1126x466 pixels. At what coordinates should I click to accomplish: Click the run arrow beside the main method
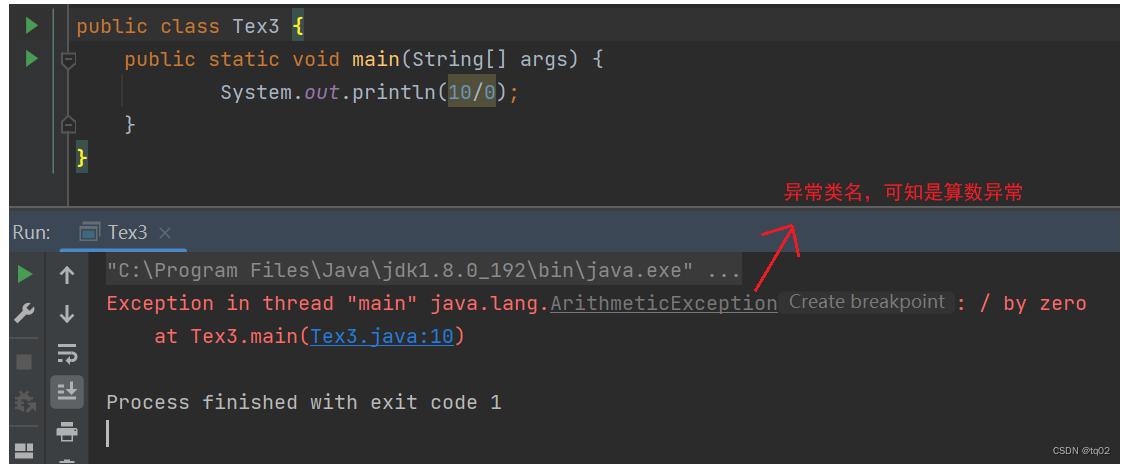[31, 59]
